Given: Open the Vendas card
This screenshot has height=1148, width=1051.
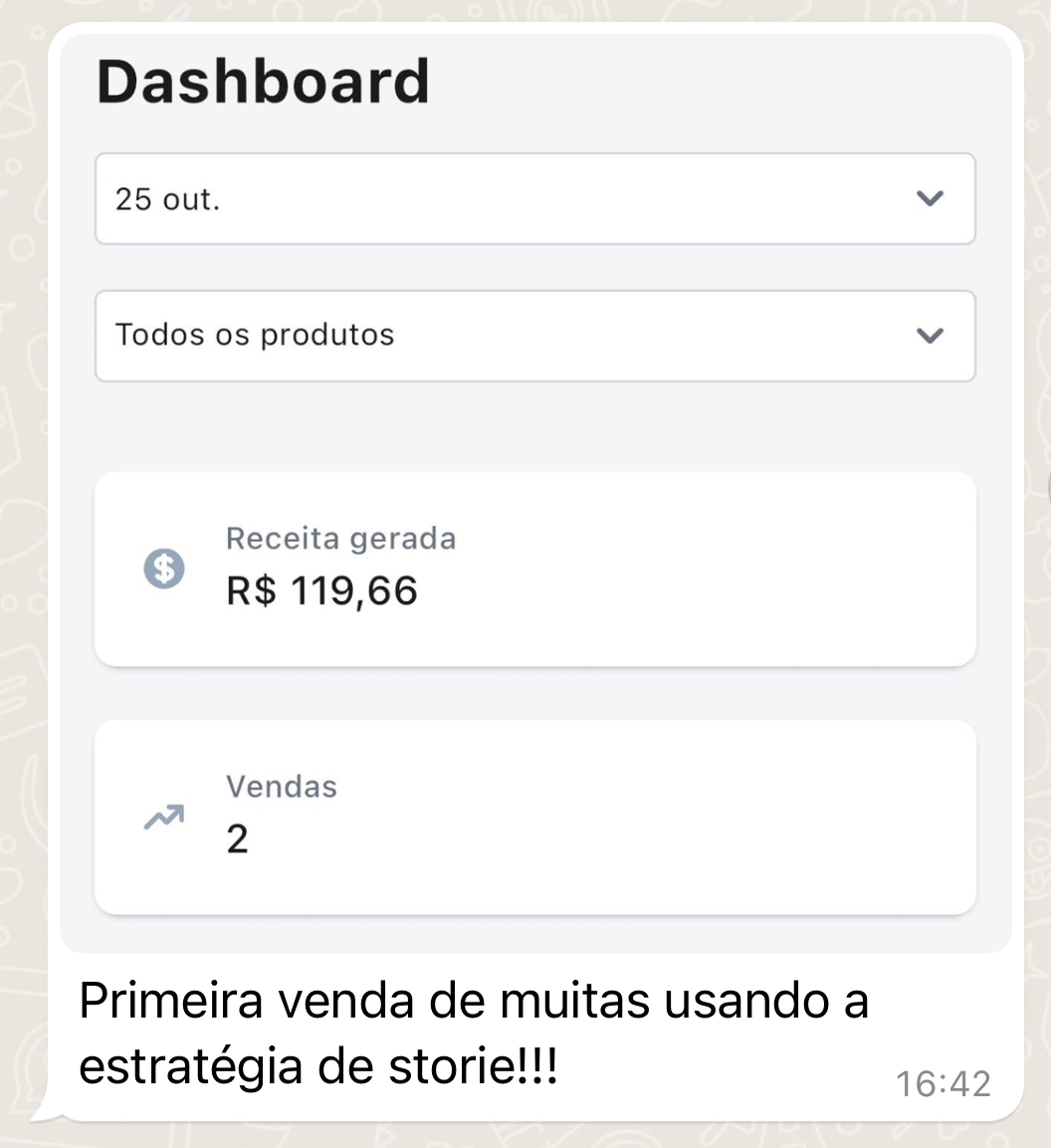Looking at the screenshot, I should (x=535, y=817).
